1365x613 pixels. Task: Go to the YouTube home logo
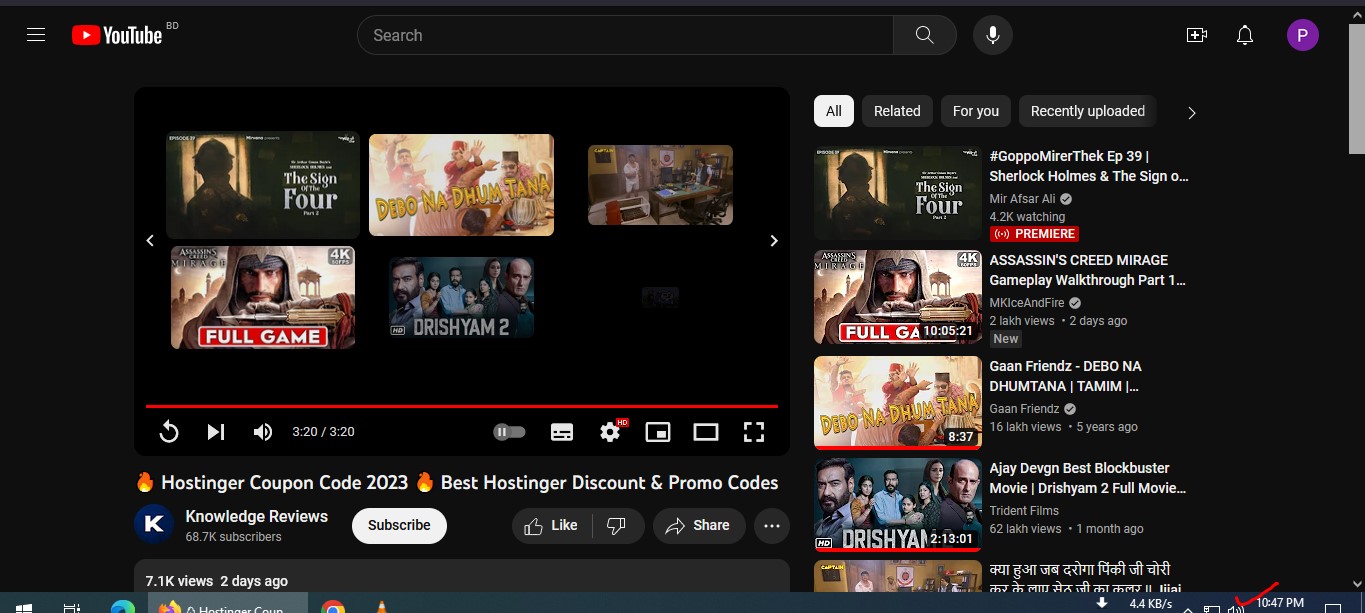pyautogui.click(x=117, y=35)
